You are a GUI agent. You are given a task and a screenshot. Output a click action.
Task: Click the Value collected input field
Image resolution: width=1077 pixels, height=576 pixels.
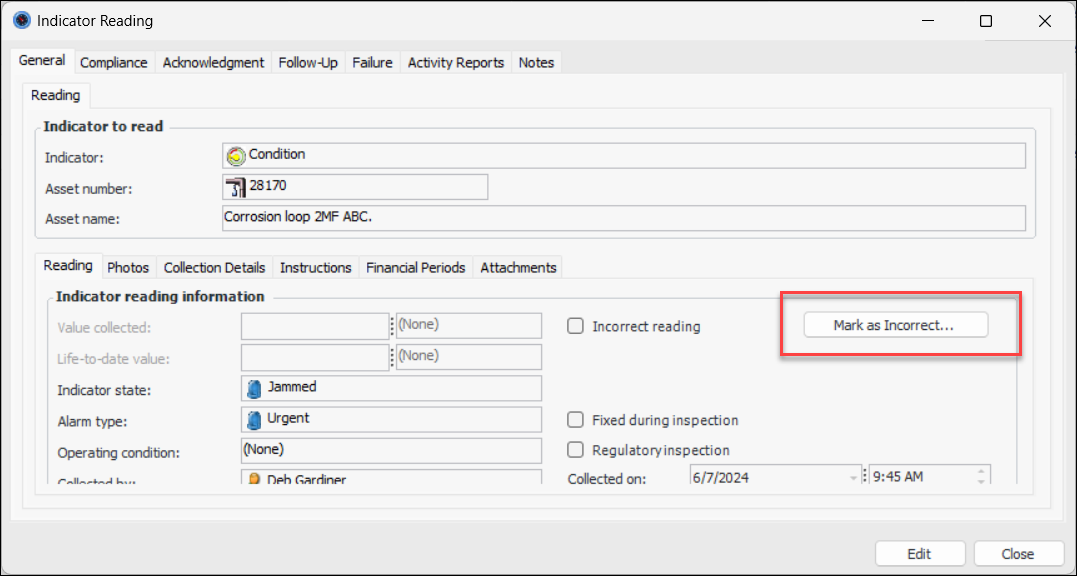coord(315,326)
